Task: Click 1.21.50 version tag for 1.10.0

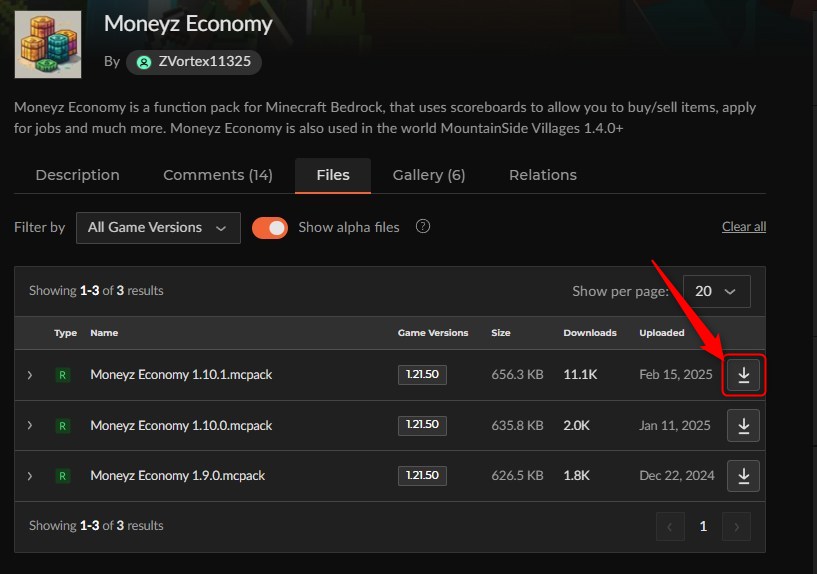Action: tap(422, 425)
